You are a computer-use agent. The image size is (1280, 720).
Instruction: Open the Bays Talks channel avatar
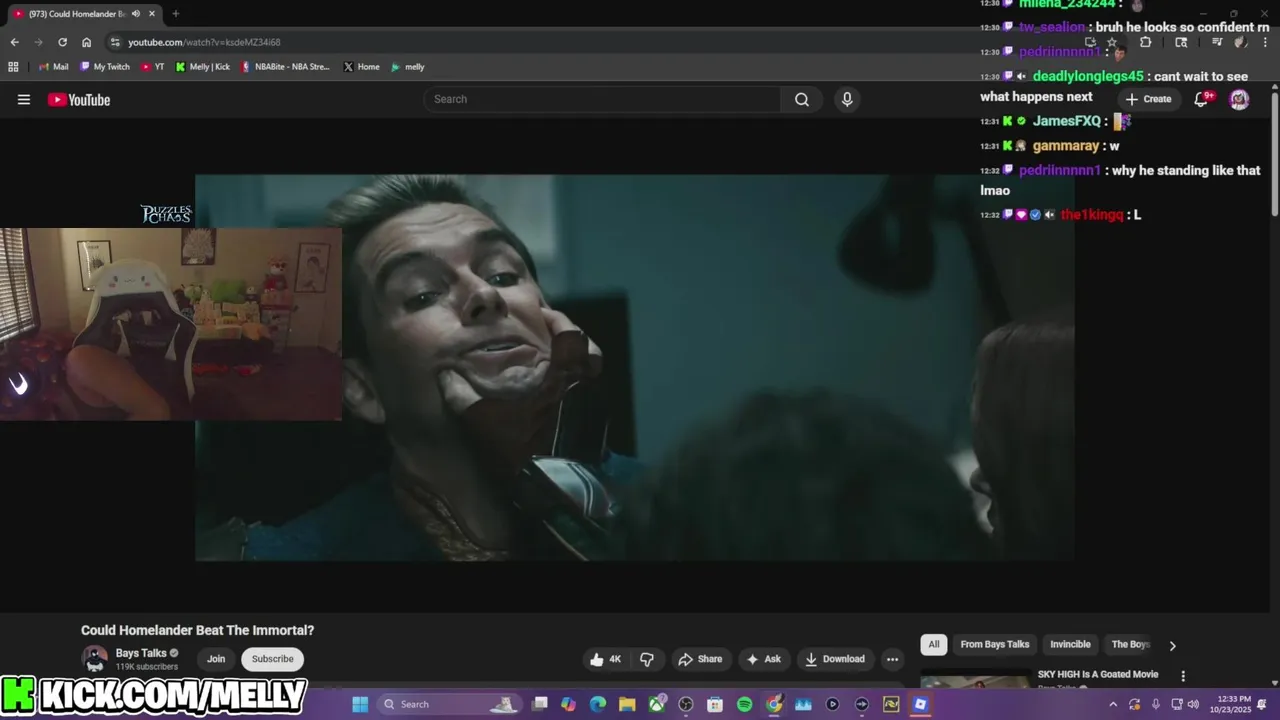(95, 659)
